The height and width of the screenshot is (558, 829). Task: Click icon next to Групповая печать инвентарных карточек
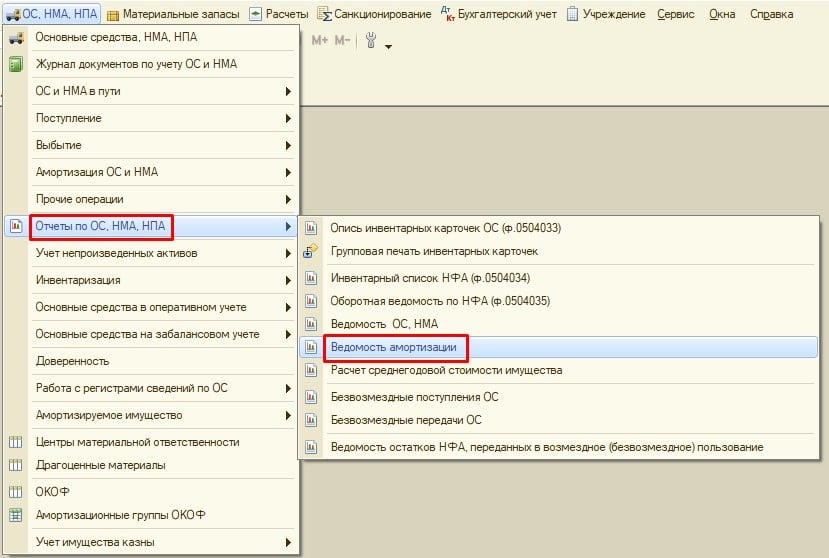pos(311,251)
